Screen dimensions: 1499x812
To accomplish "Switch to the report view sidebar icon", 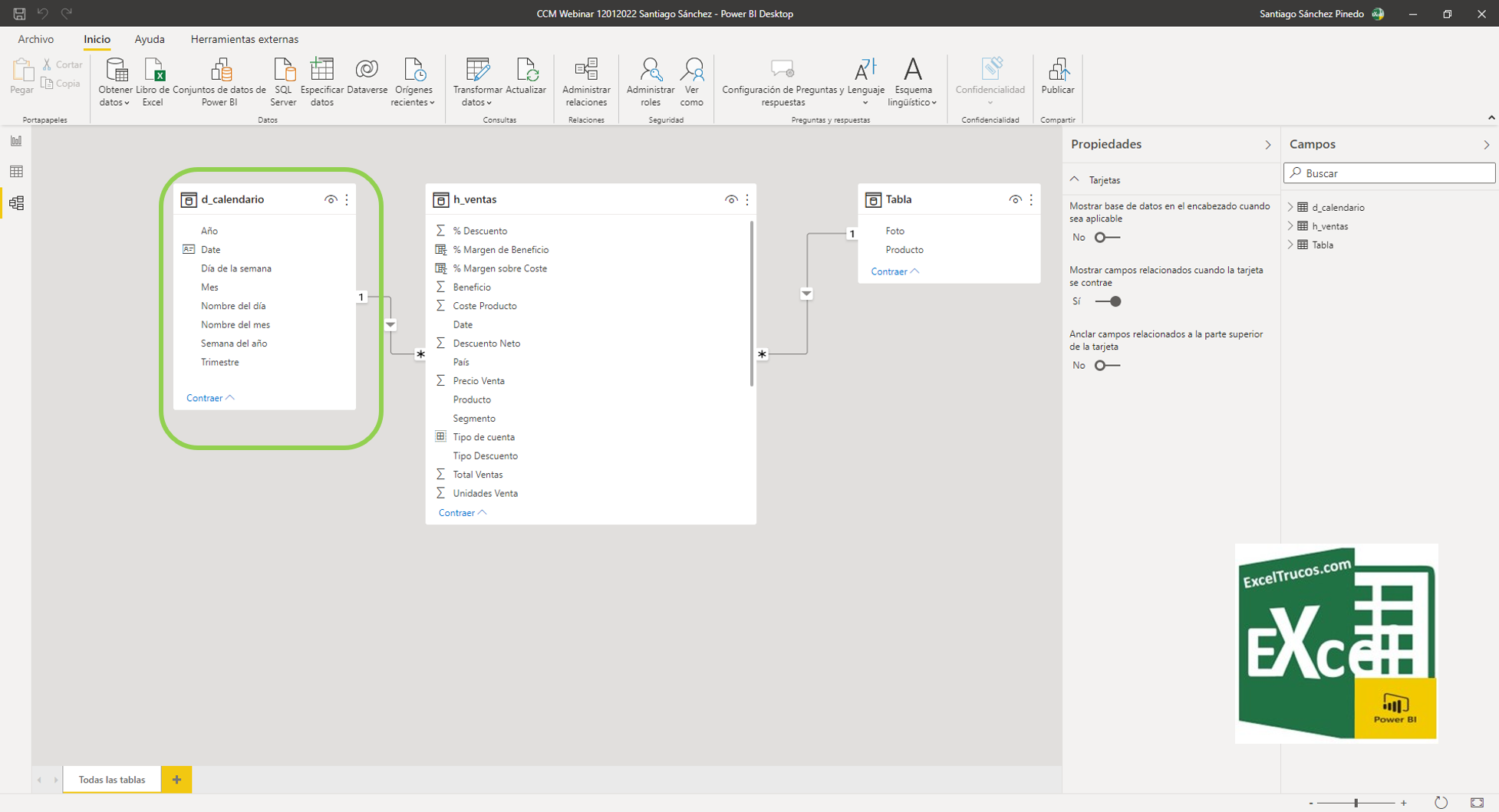I will point(16,141).
